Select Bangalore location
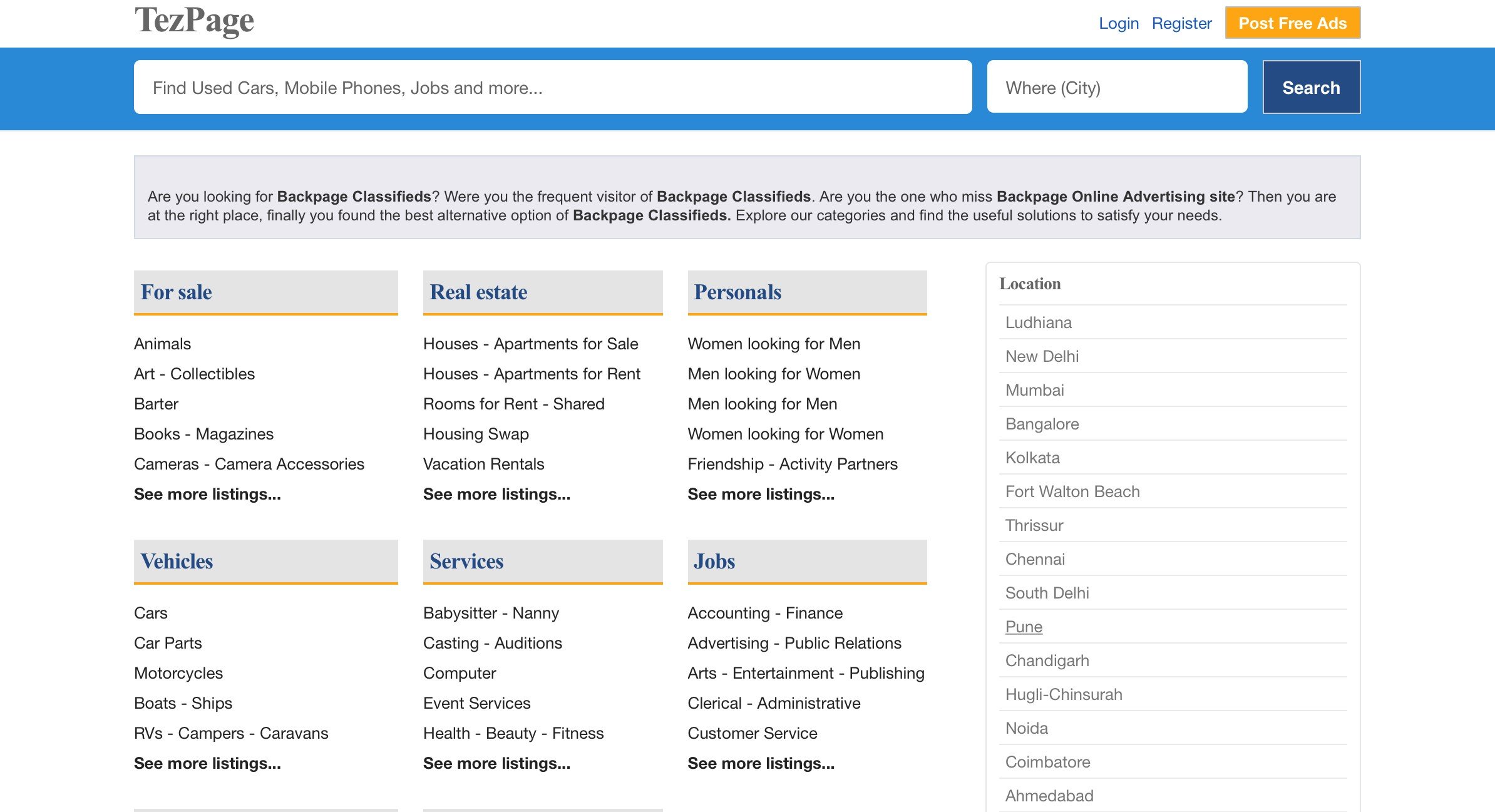Screen dimensions: 1495x812 1042,423
